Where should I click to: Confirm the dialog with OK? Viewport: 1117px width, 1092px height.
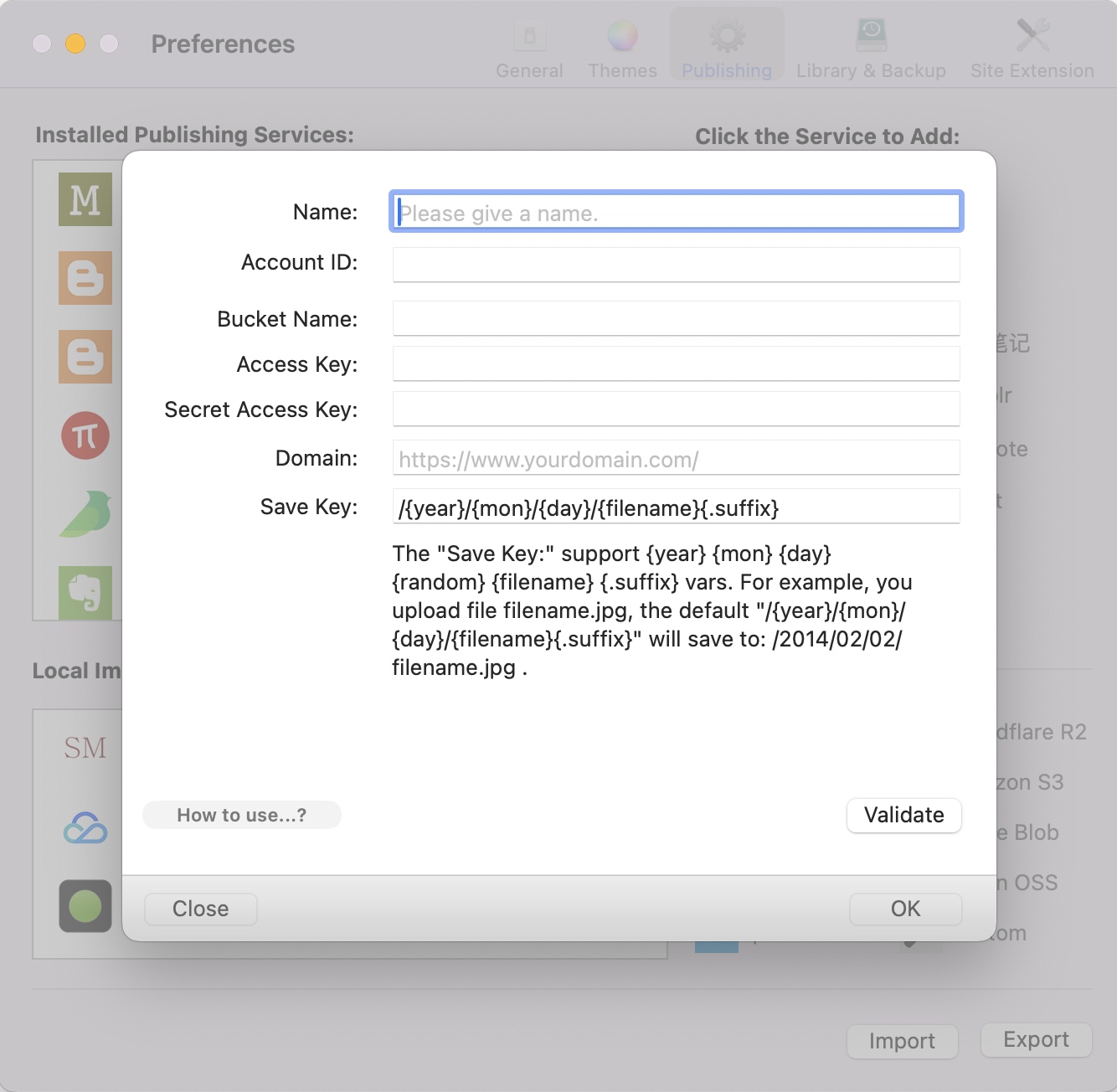905,909
